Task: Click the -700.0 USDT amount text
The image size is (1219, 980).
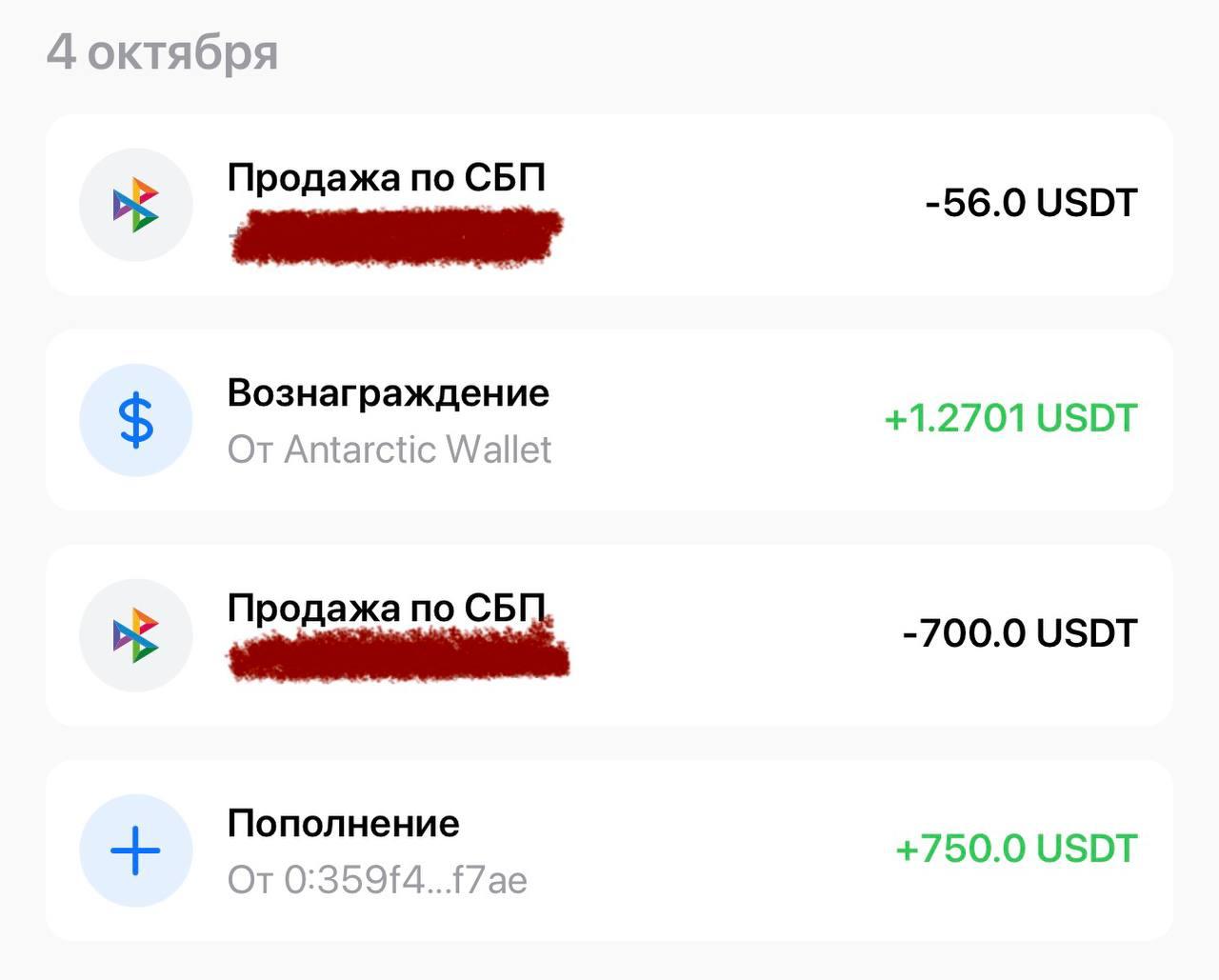Action: coord(1019,631)
